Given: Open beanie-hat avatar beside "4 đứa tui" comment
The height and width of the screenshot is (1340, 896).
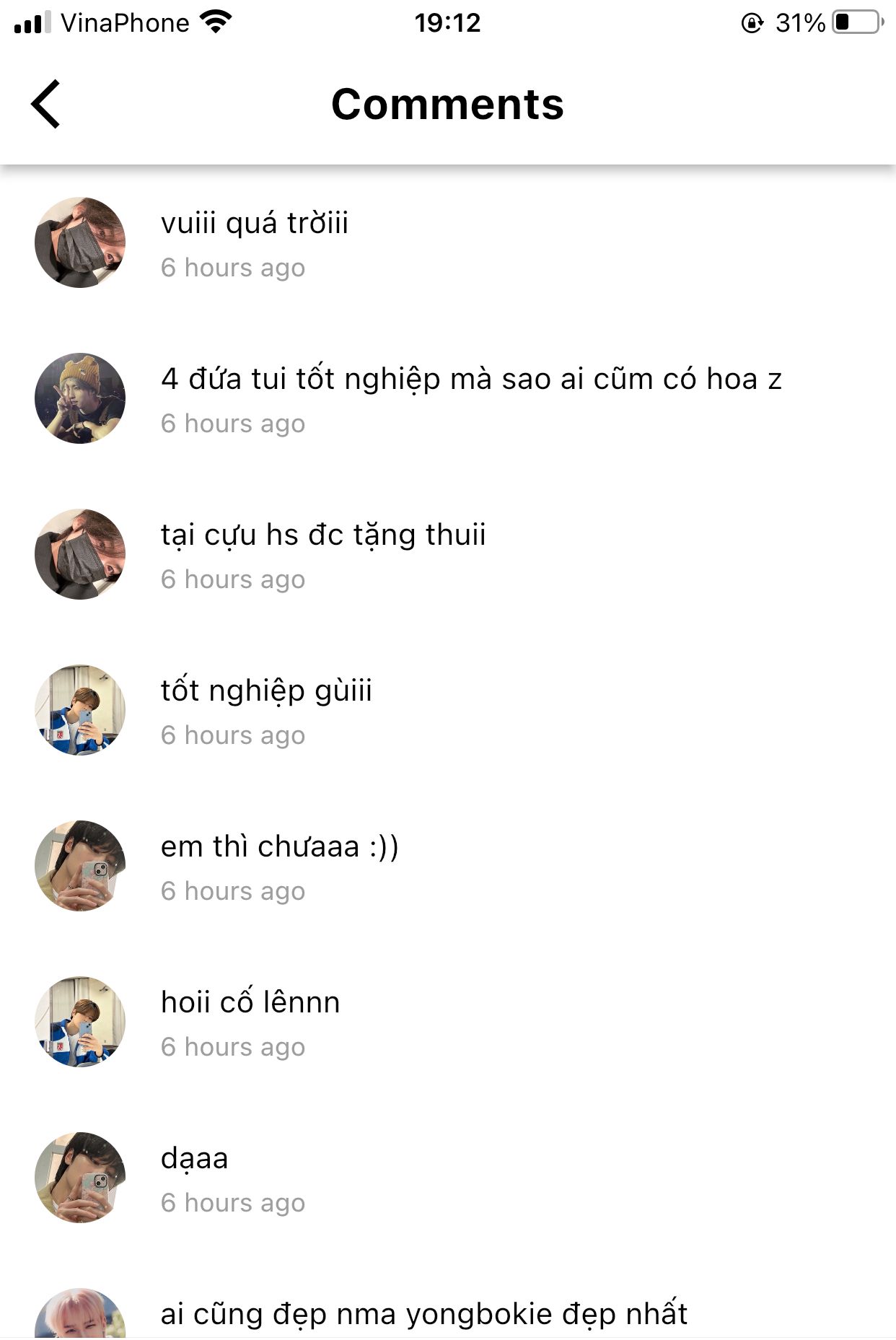Looking at the screenshot, I should [x=80, y=398].
